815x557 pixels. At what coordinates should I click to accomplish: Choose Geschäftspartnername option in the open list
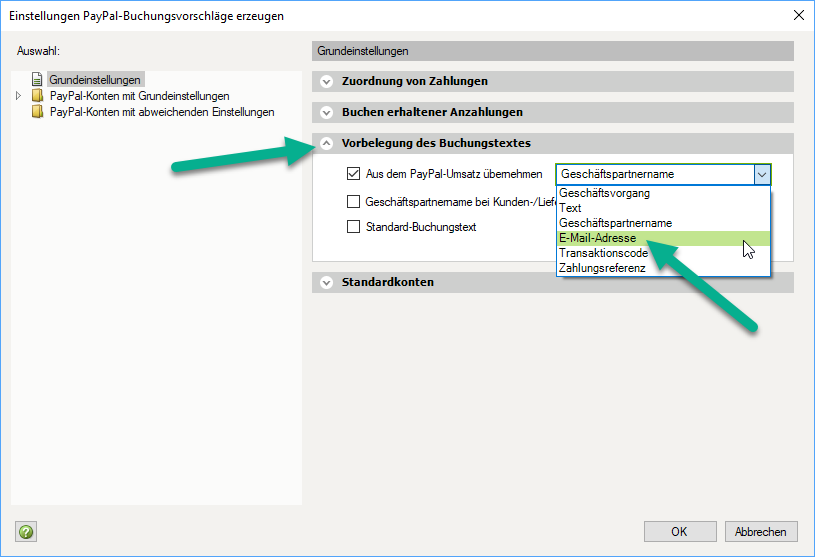[x=663, y=223]
